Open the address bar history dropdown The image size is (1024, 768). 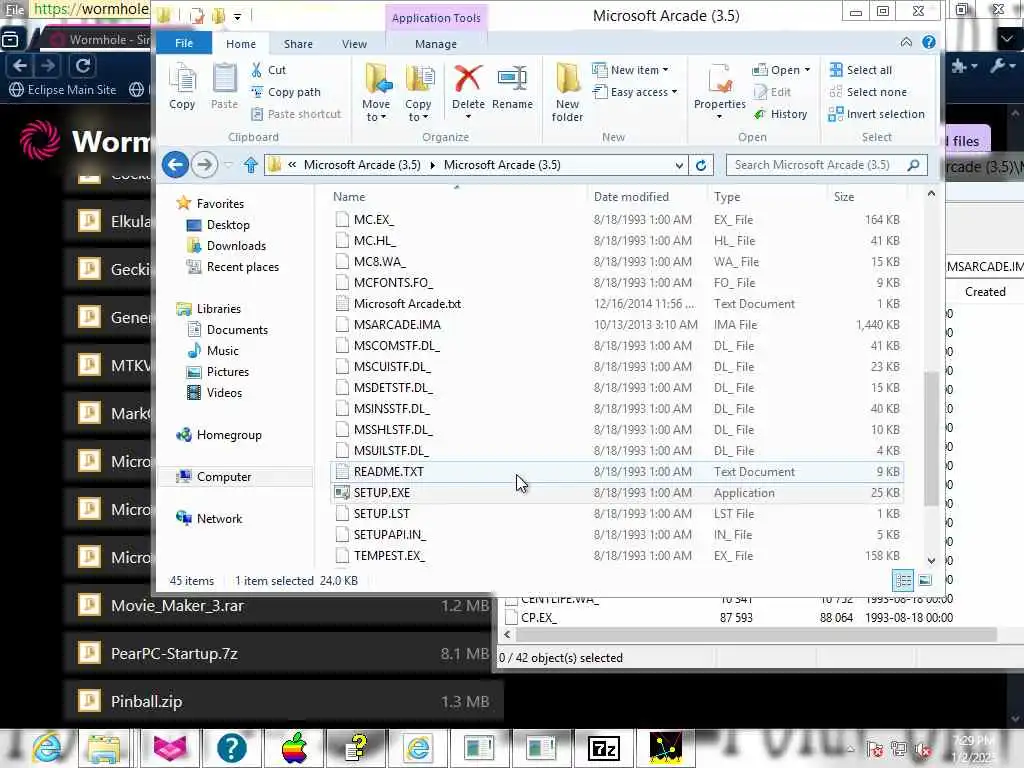tap(679, 165)
